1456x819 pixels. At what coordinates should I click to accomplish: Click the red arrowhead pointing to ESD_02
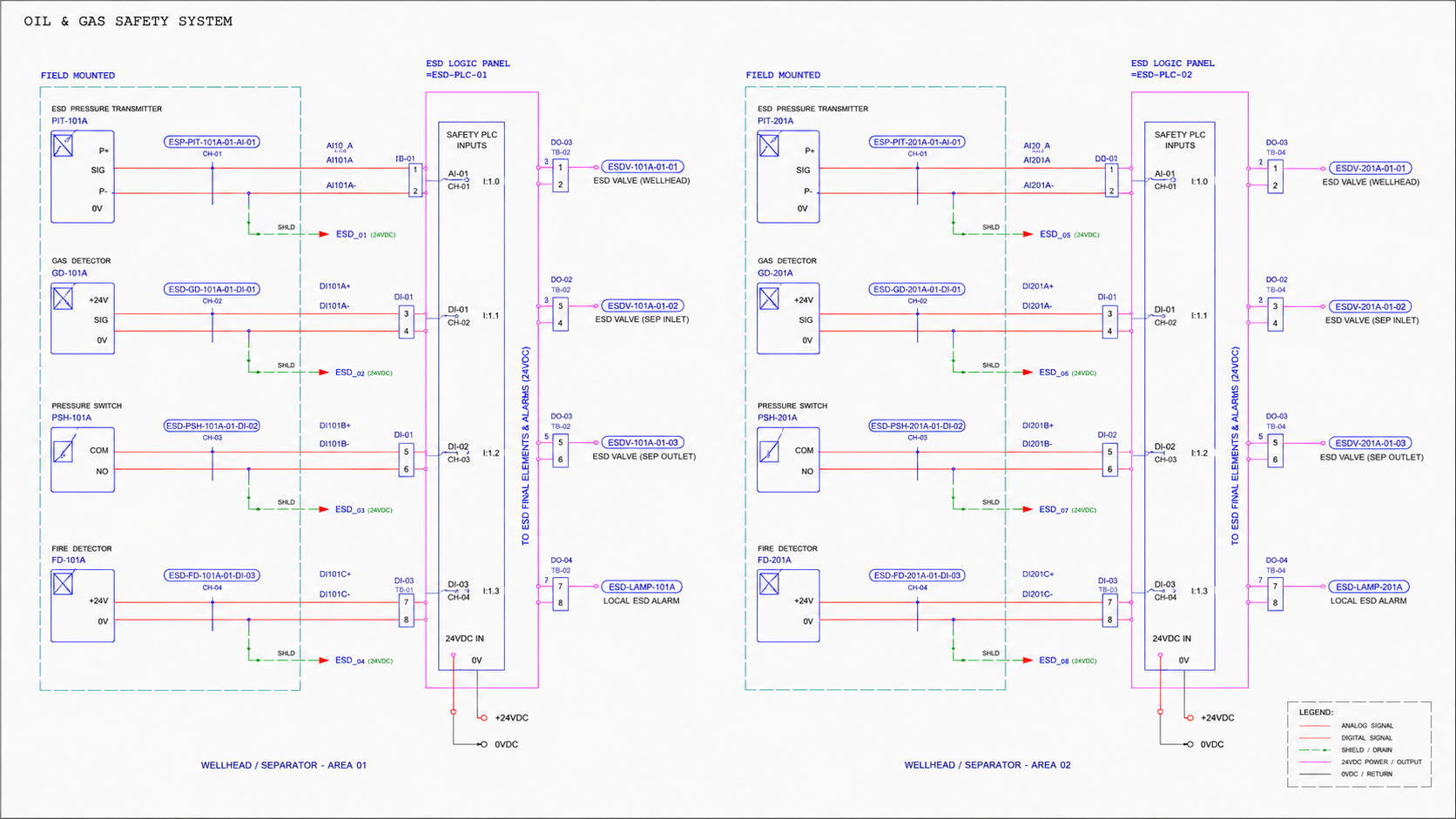click(x=322, y=373)
